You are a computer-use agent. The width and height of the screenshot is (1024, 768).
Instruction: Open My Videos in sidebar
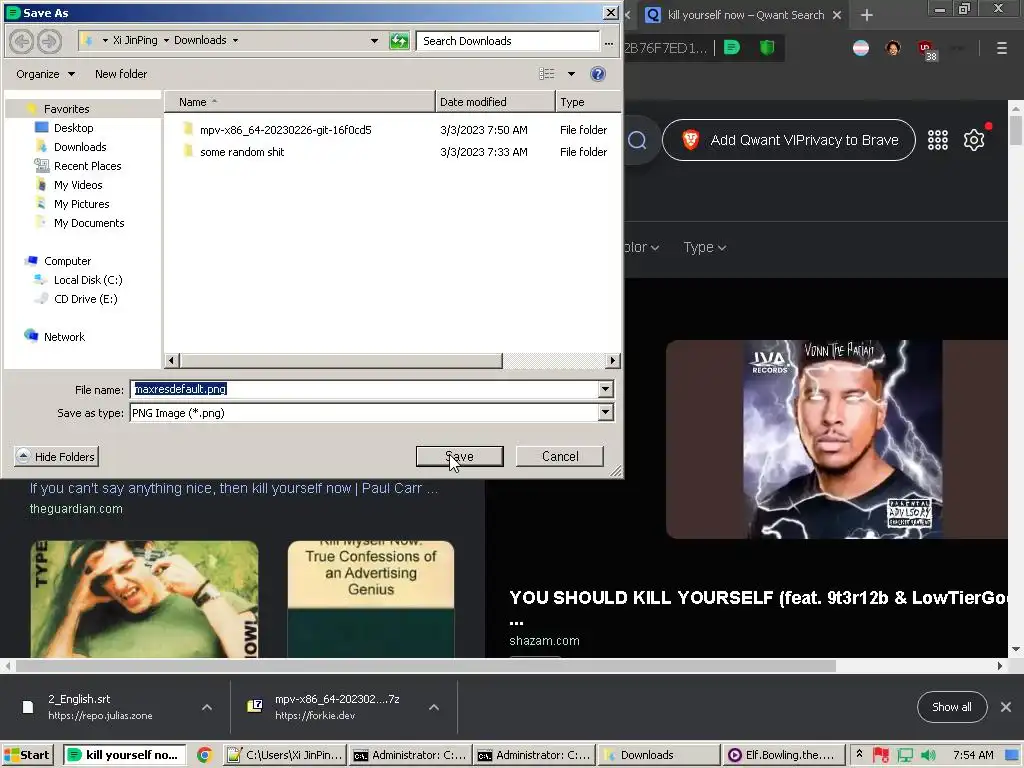tap(78, 185)
